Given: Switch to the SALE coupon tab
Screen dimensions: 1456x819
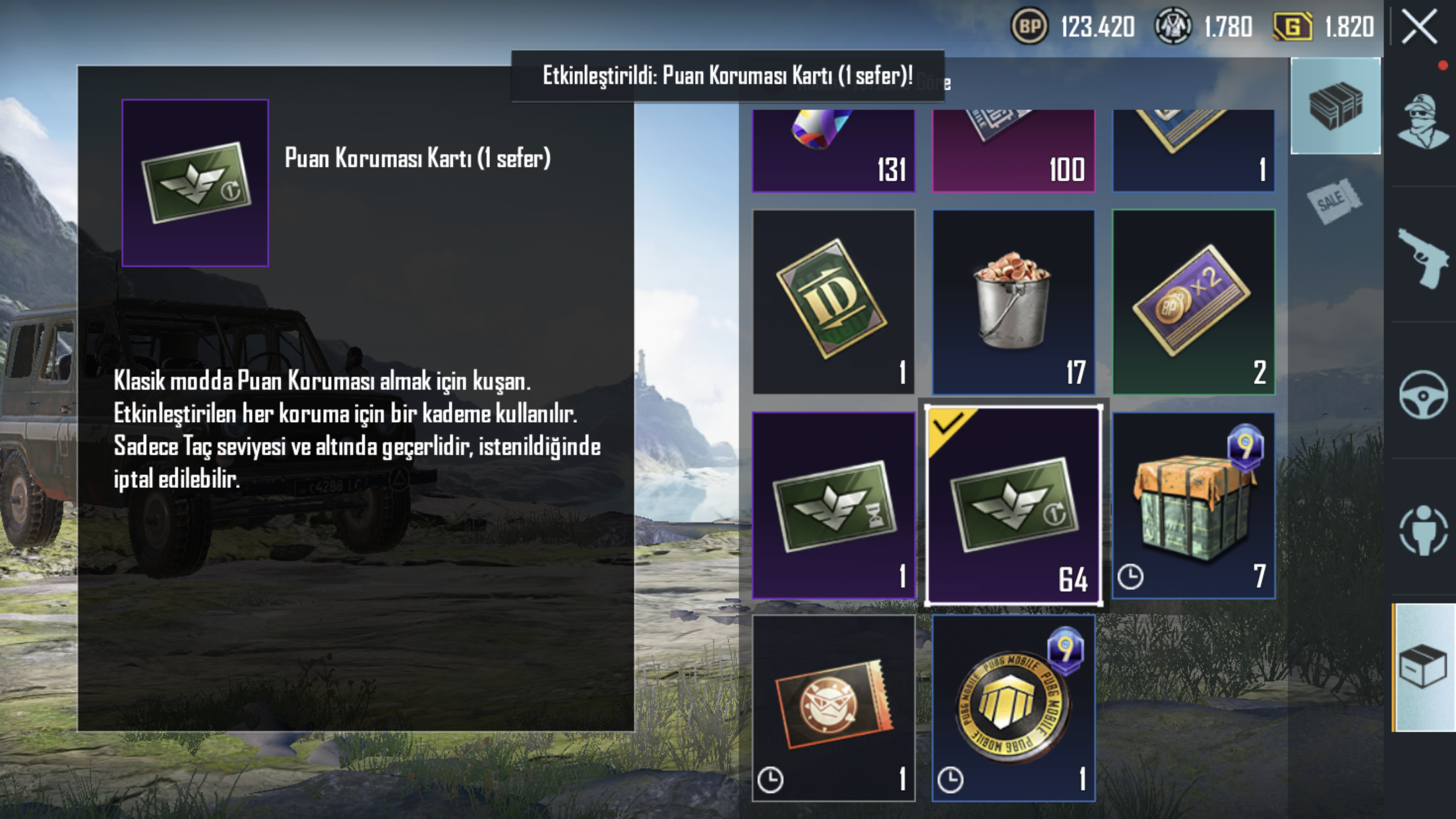Looking at the screenshot, I should 1334,200.
